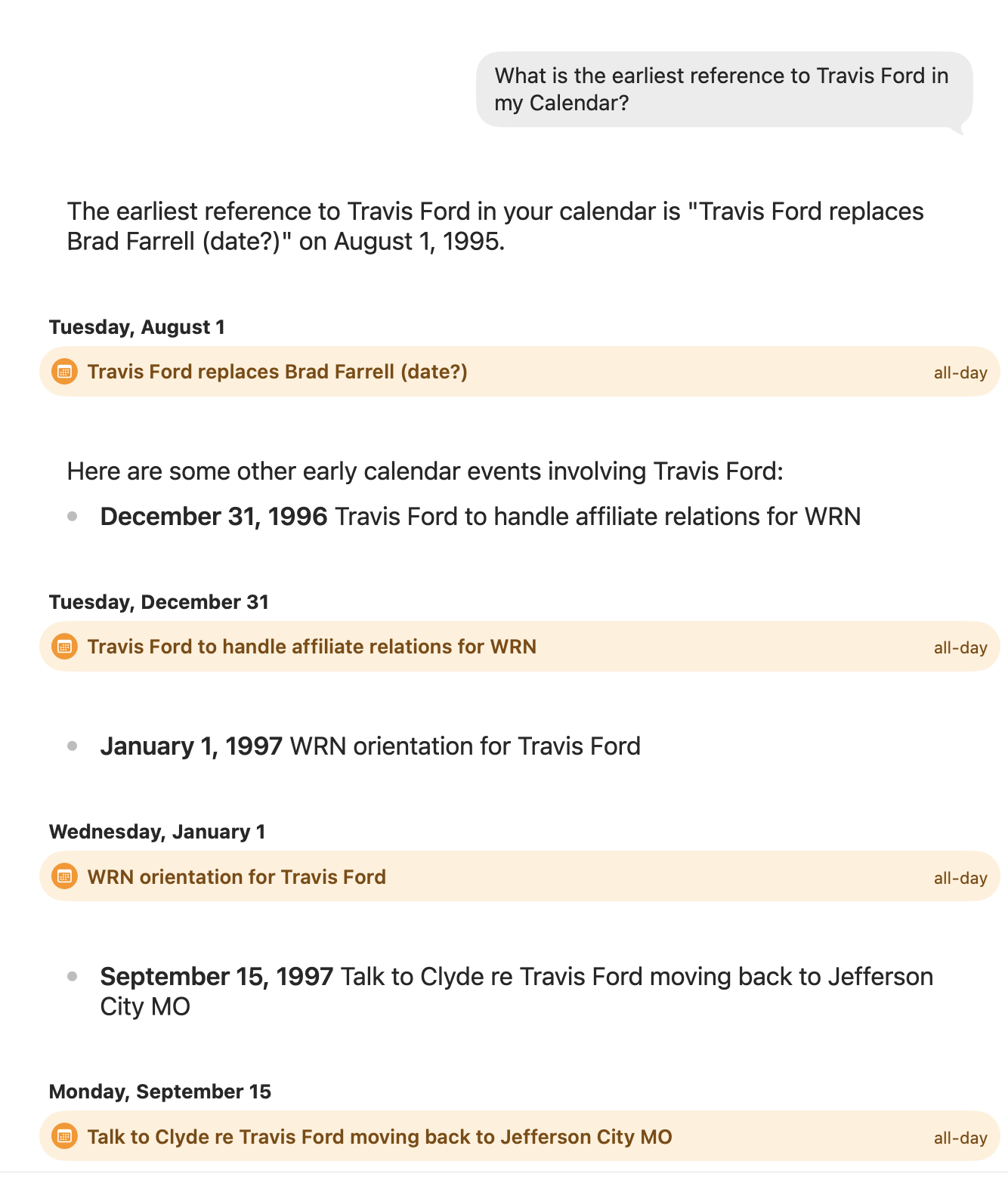The image size is (1008, 1180).
Task: Click all-day label on August 1 event
Action: [x=960, y=372]
